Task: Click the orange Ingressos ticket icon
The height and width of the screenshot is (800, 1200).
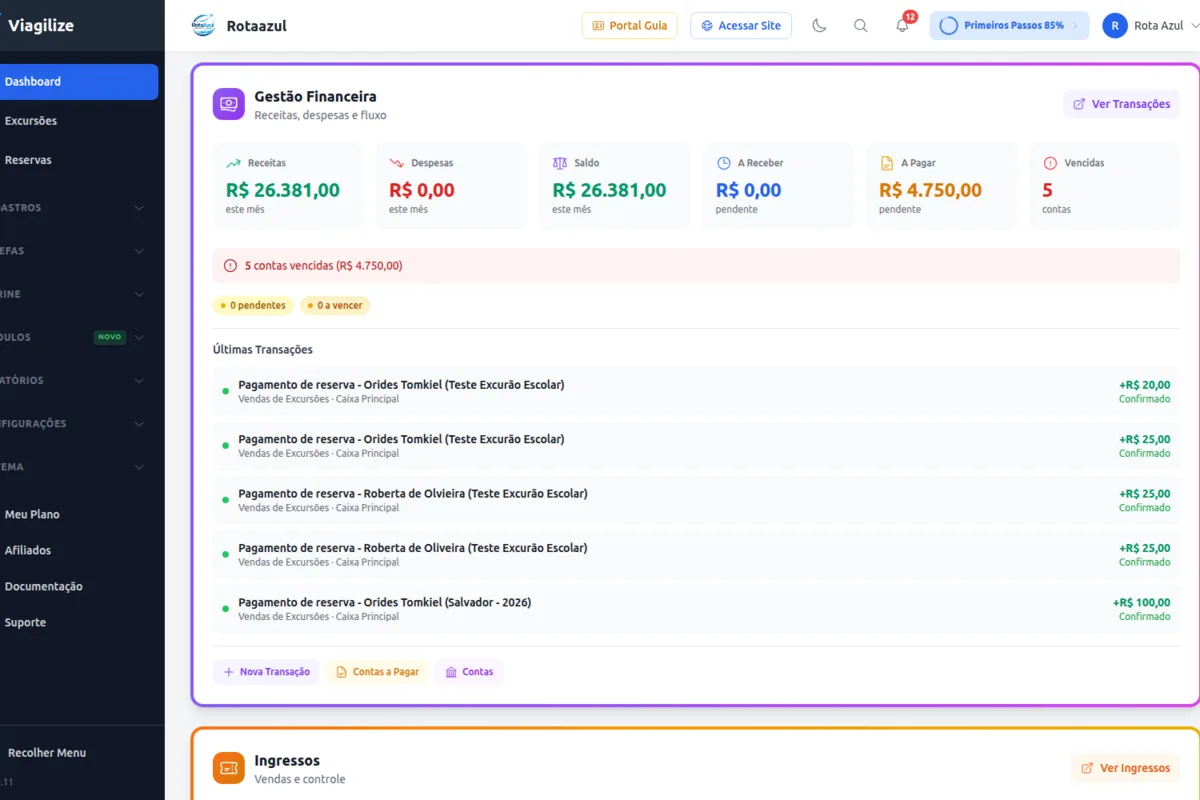Action: click(x=228, y=768)
